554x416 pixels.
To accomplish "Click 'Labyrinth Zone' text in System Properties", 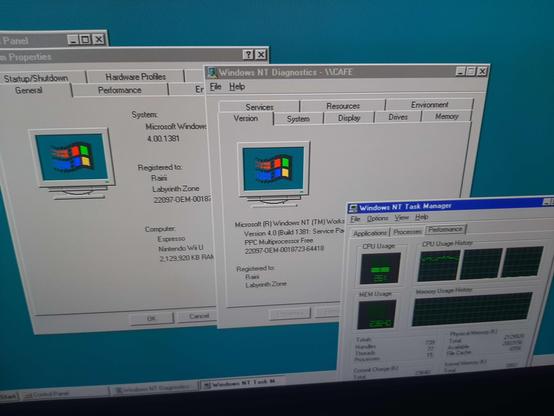I will click(x=176, y=189).
